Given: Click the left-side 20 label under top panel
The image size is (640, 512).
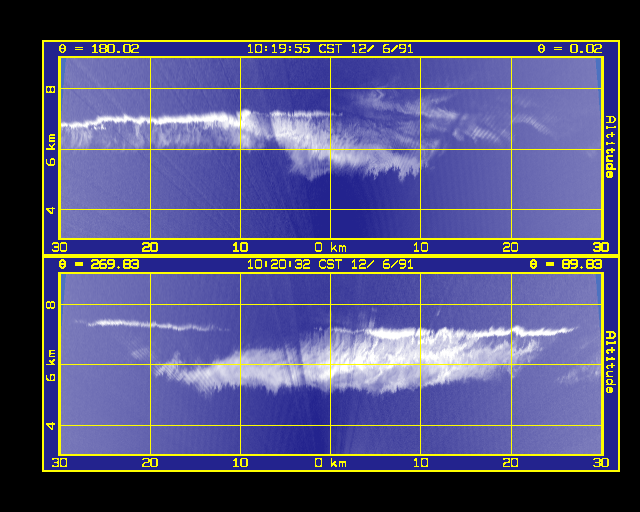Looking at the screenshot, I should click(x=150, y=247).
